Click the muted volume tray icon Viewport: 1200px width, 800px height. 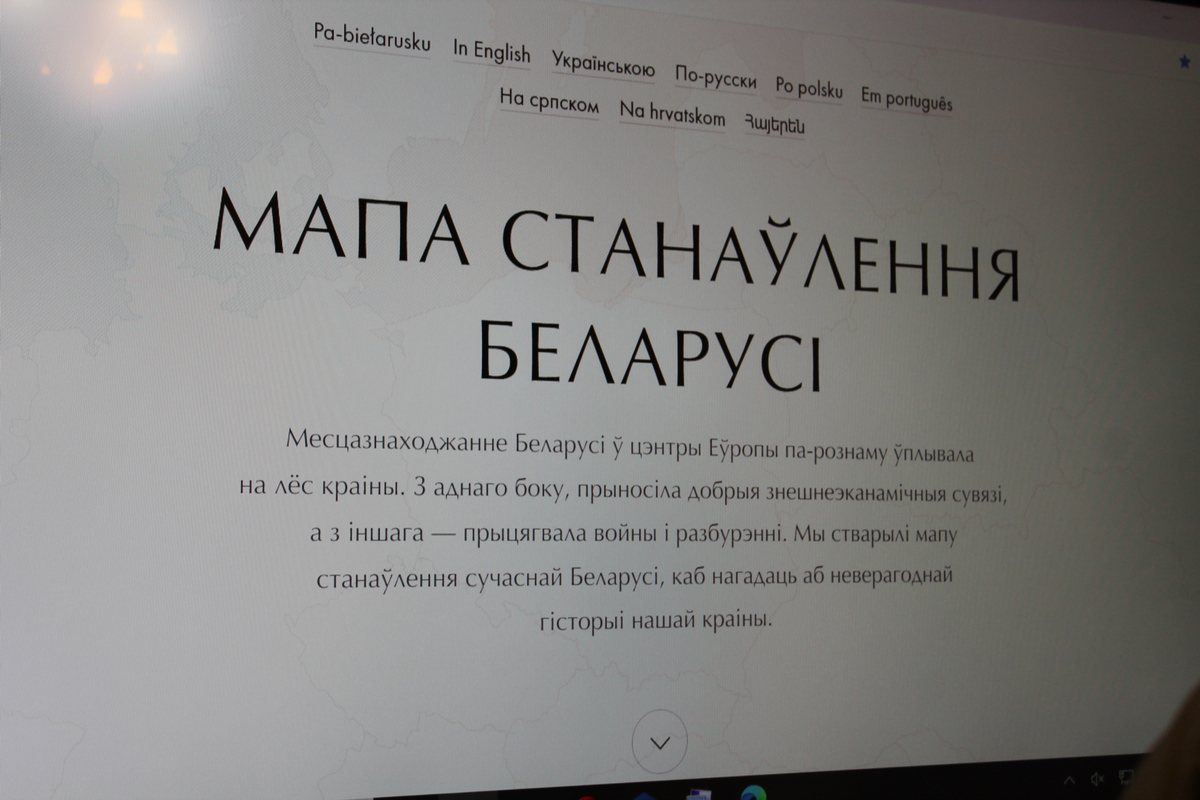(1096, 778)
